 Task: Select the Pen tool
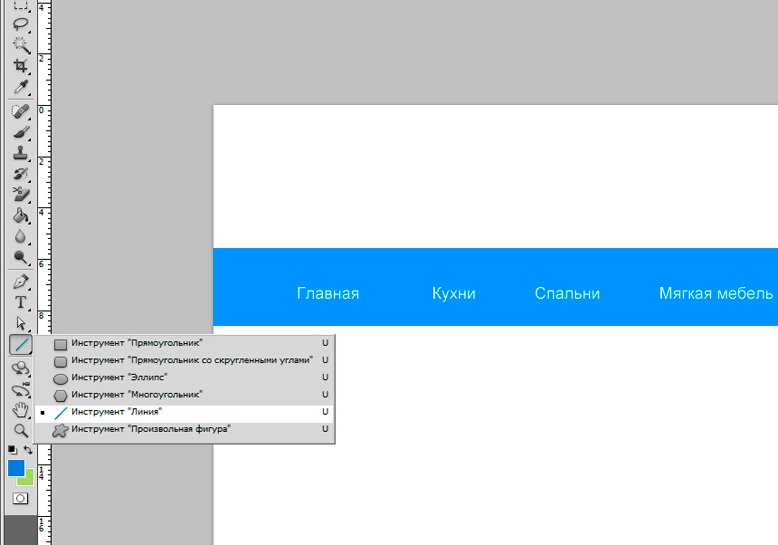pyautogui.click(x=20, y=281)
